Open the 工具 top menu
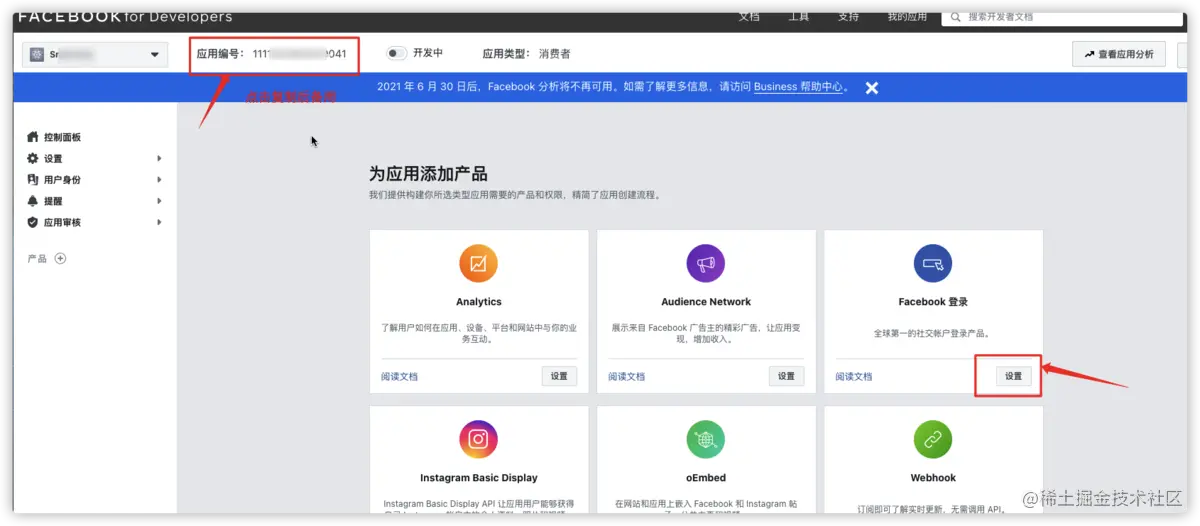The width and height of the screenshot is (1200, 526). (x=799, y=17)
